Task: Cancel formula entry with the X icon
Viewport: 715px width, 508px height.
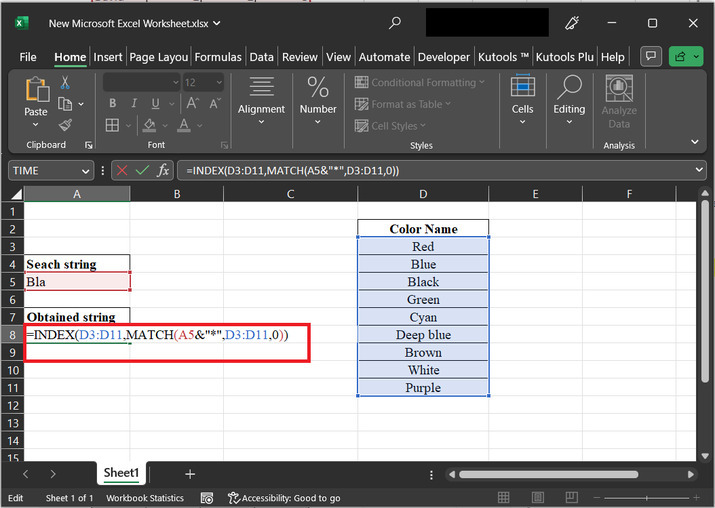Action: pos(122,171)
